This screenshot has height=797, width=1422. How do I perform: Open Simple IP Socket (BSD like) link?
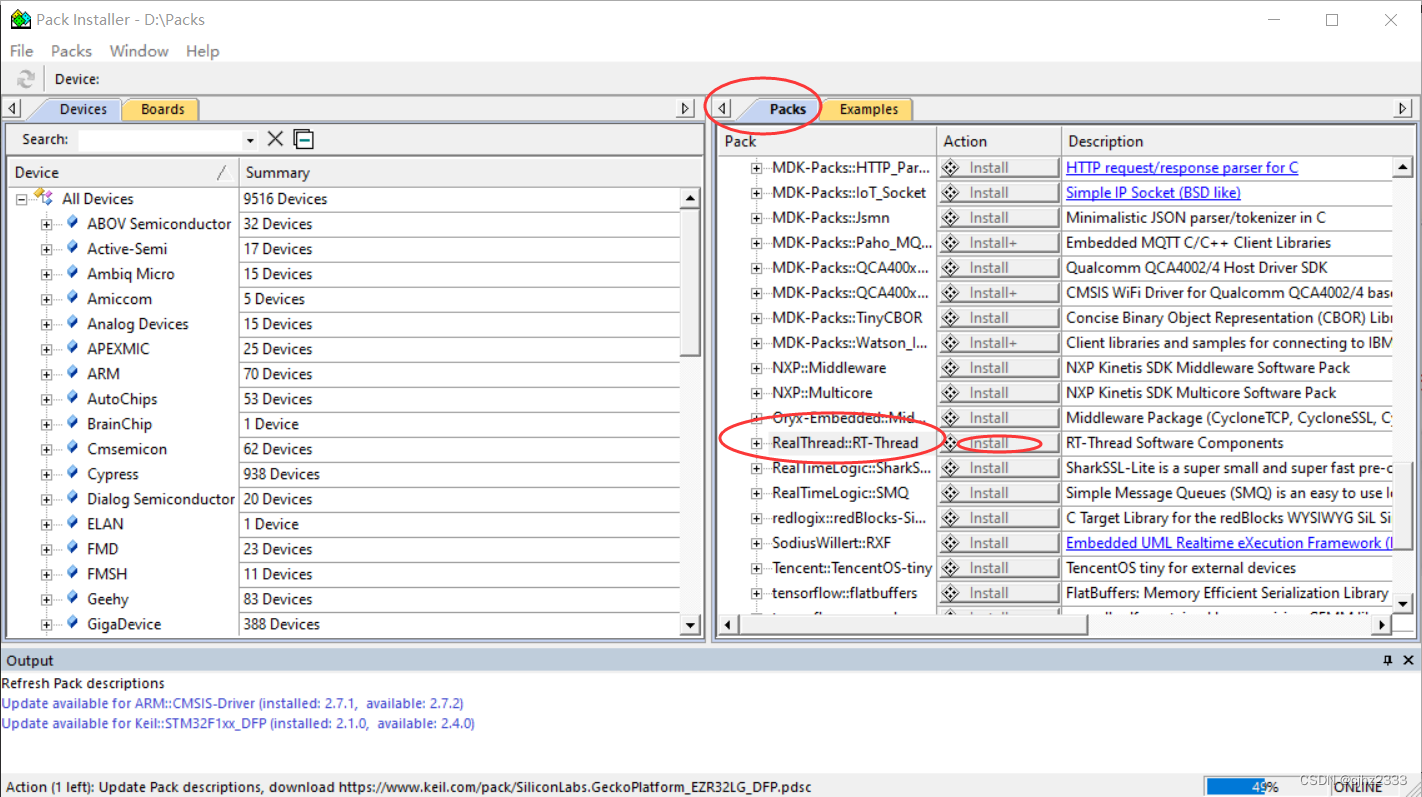pyautogui.click(x=1153, y=193)
